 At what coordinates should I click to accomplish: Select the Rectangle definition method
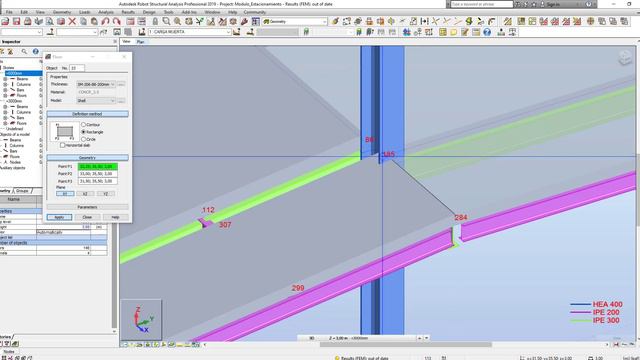(83, 132)
